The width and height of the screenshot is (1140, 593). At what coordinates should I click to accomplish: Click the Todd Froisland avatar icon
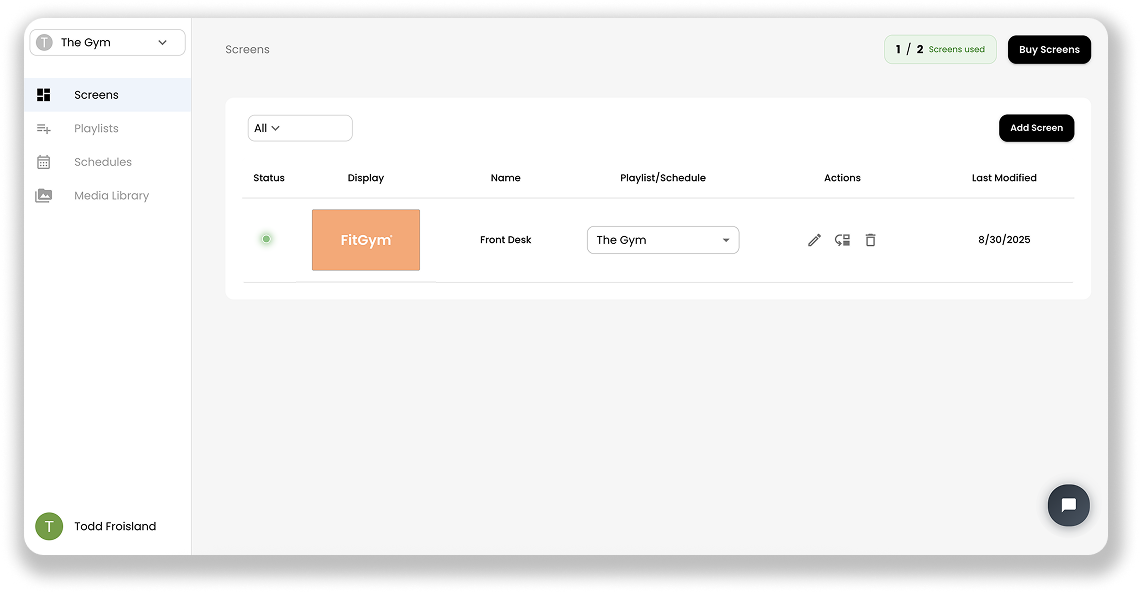point(49,526)
